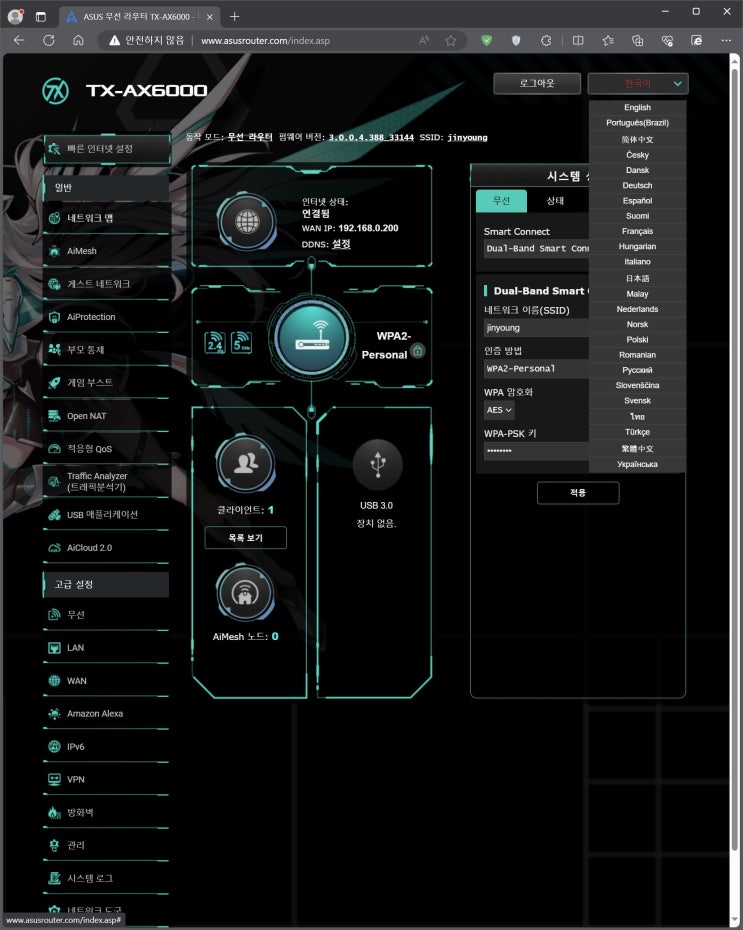Open the IPv6 settings icon
Screen dimensions: 743x930
55,746
